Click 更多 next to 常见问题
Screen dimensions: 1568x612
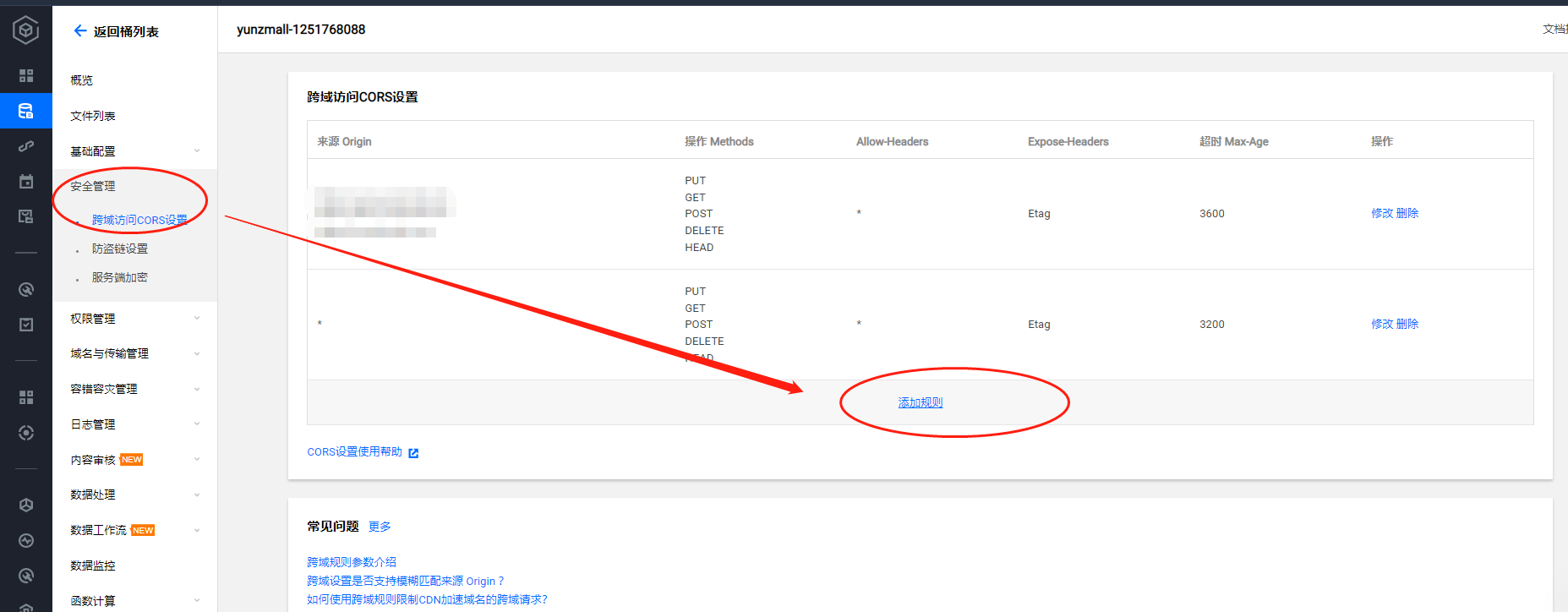(380, 527)
